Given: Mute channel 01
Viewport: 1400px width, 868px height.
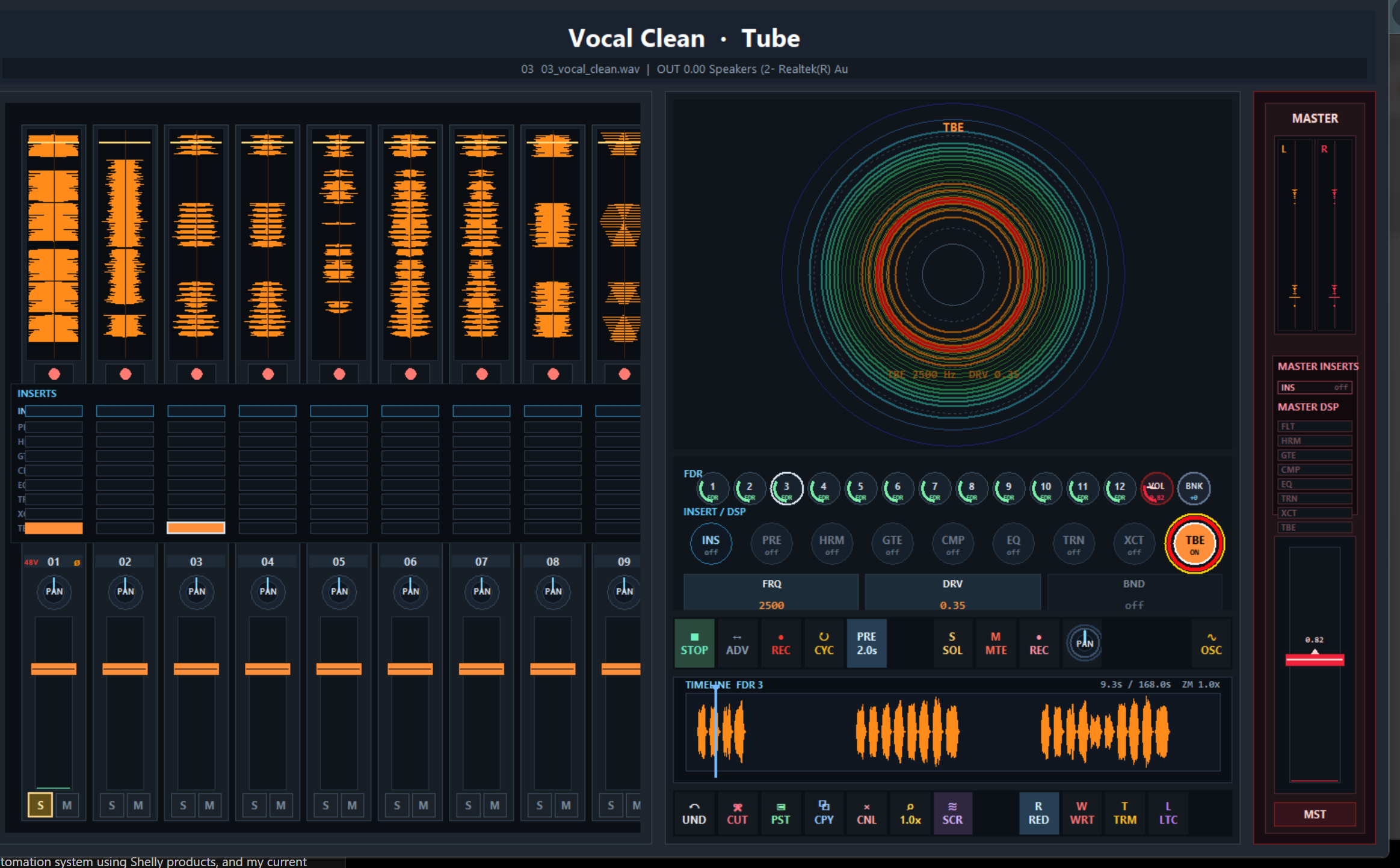Looking at the screenshot, I should [67, 805].
